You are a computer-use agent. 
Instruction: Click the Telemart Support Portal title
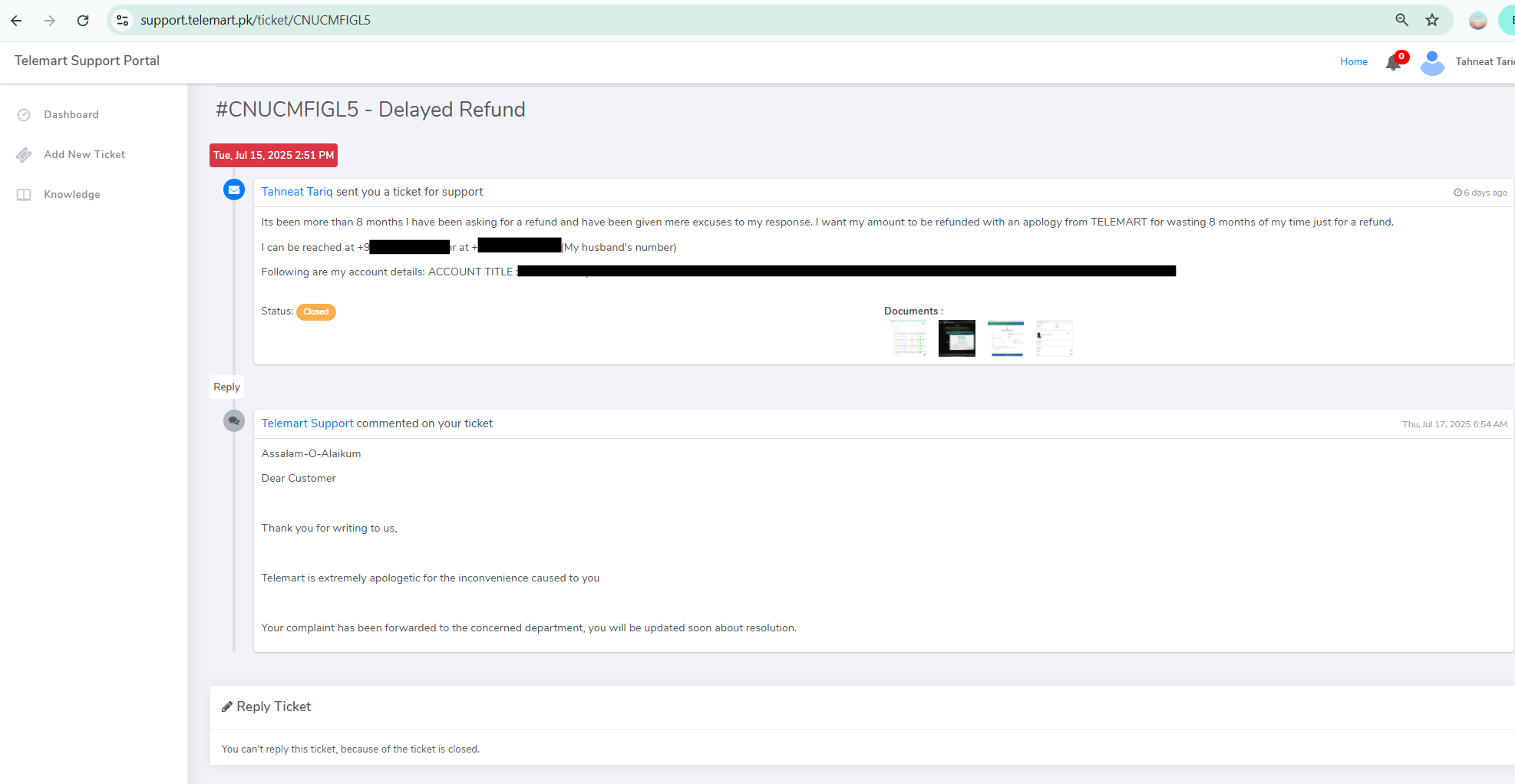[x=87, y=61]
